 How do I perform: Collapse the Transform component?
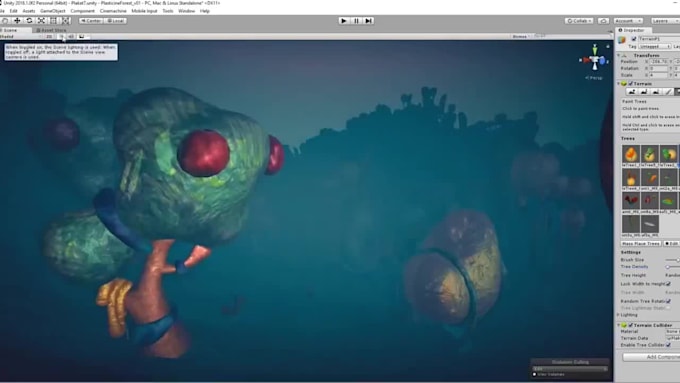[x=619, y=56]
